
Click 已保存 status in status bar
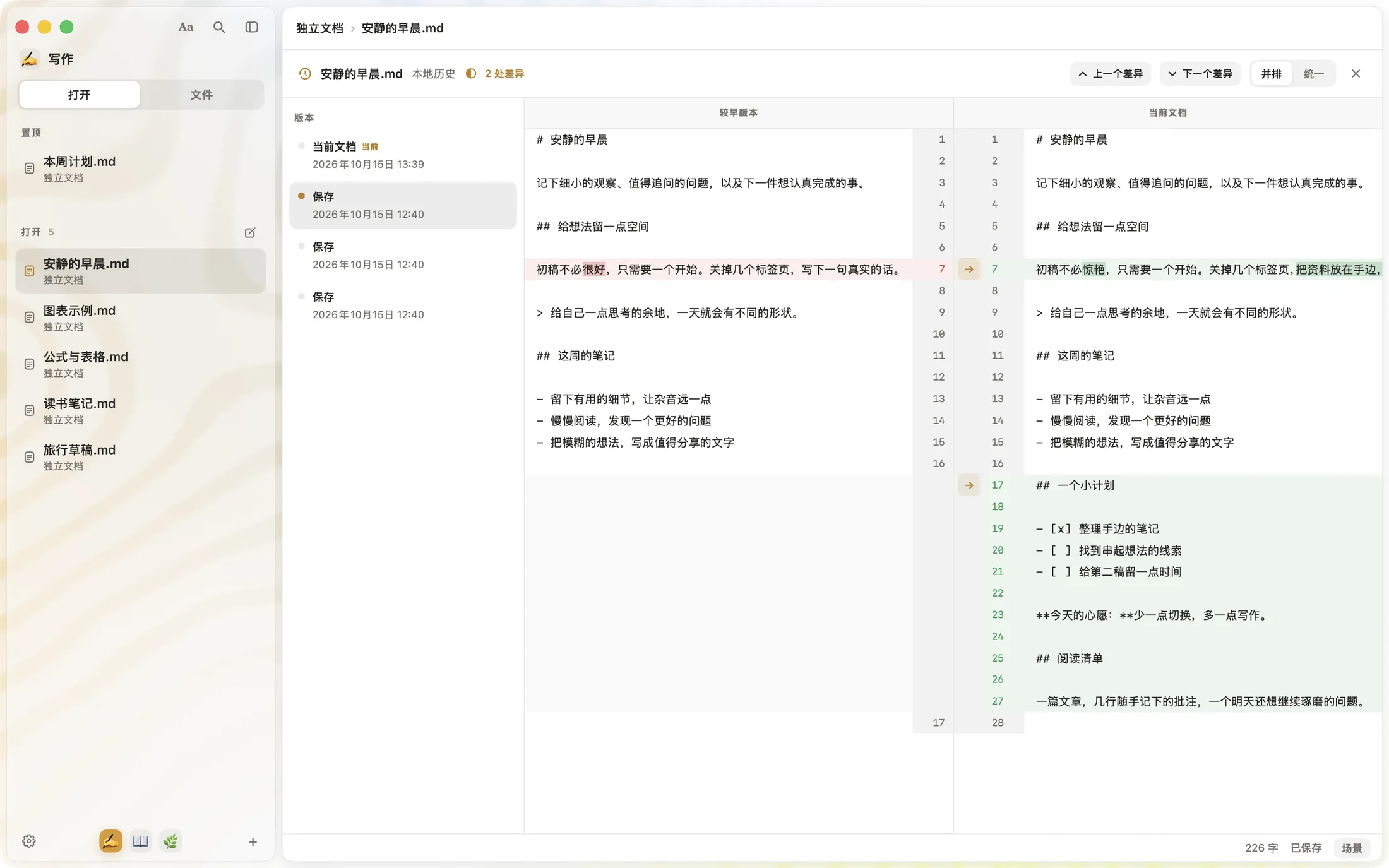pos(1306,848)
